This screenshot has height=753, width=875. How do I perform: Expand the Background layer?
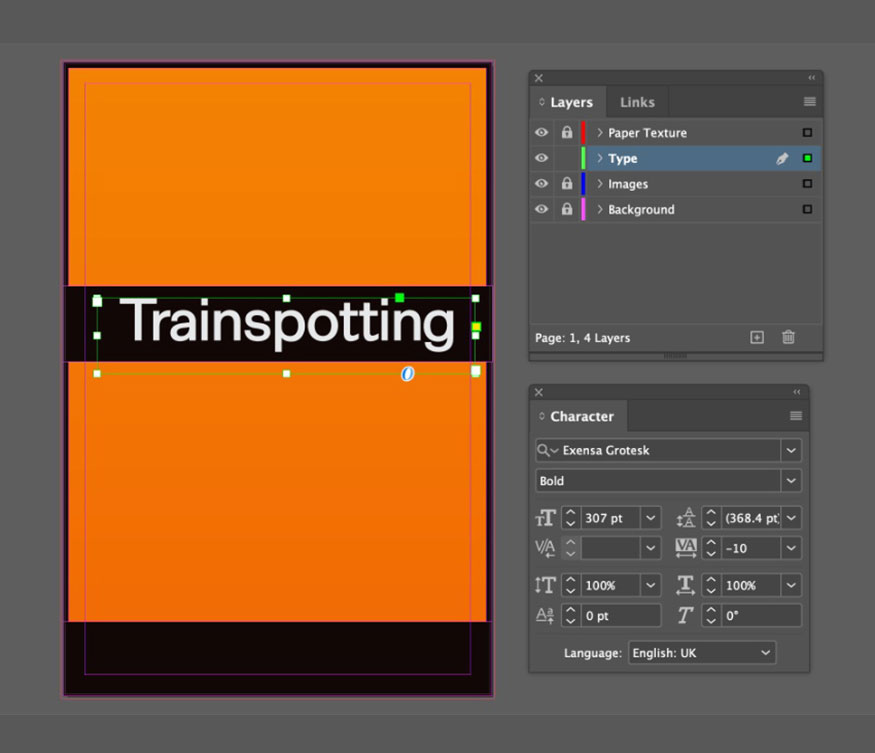600,209
